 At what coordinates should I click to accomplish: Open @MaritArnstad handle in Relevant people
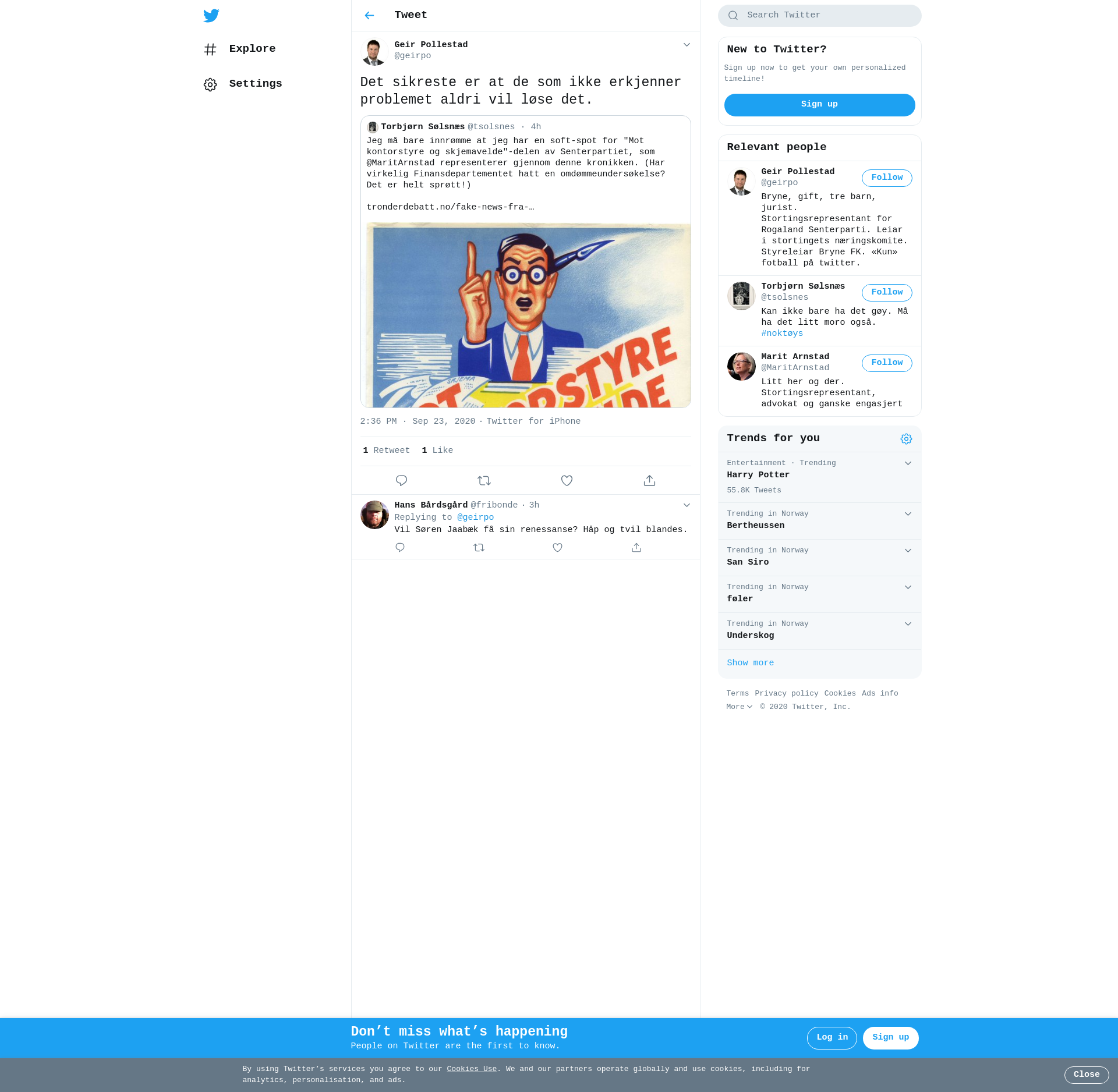[x=795, y=368]
